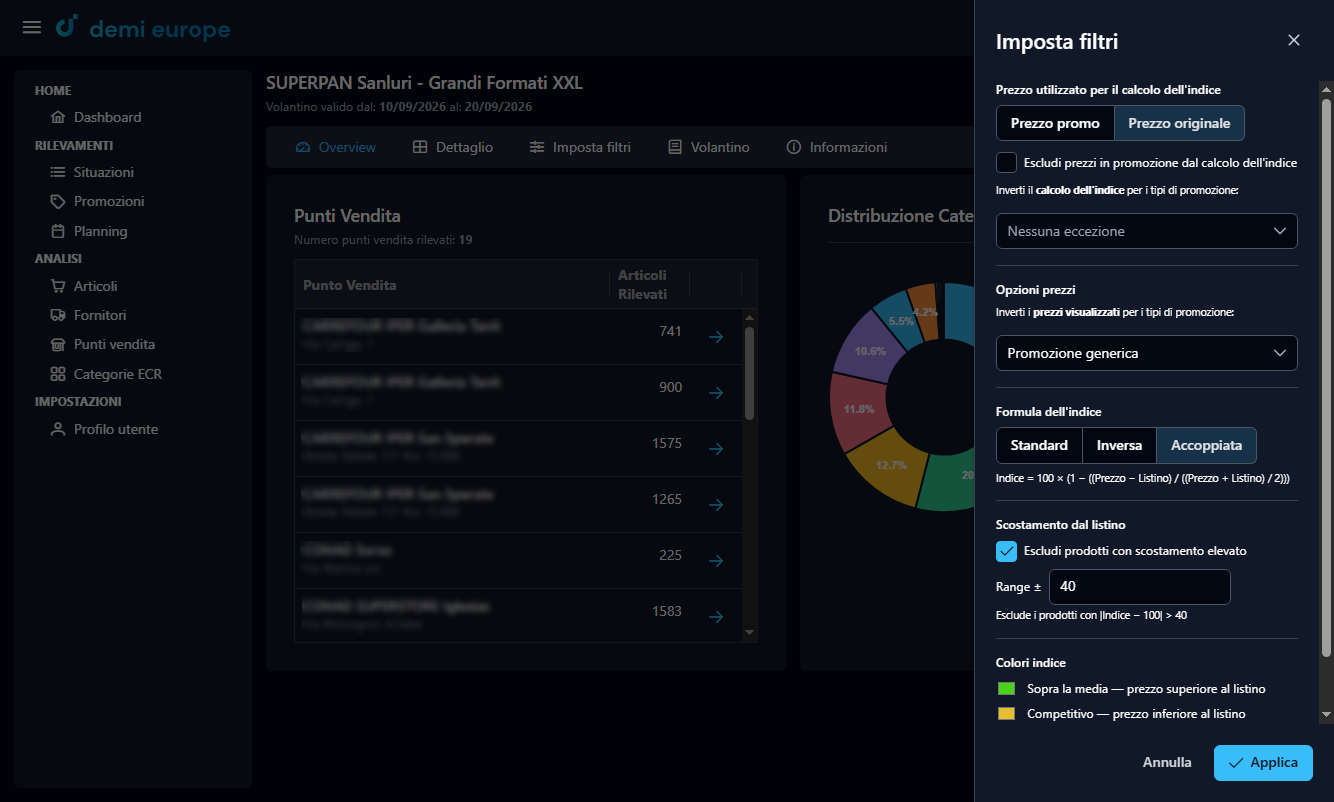Check Escludi prezzi in promozione checkbox
Screen dimensions: 1334x802
click(1007, 162)
